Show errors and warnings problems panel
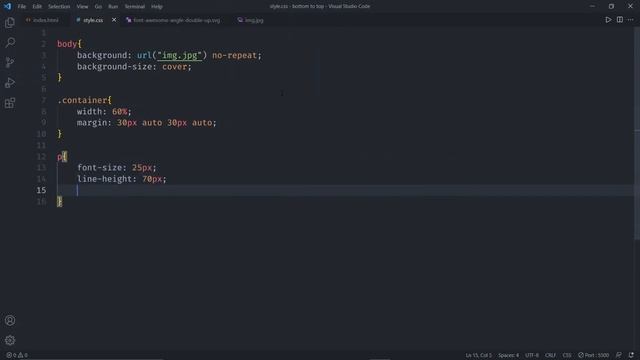The width and height of the screenshot is (640, 360). coord(17,355)
